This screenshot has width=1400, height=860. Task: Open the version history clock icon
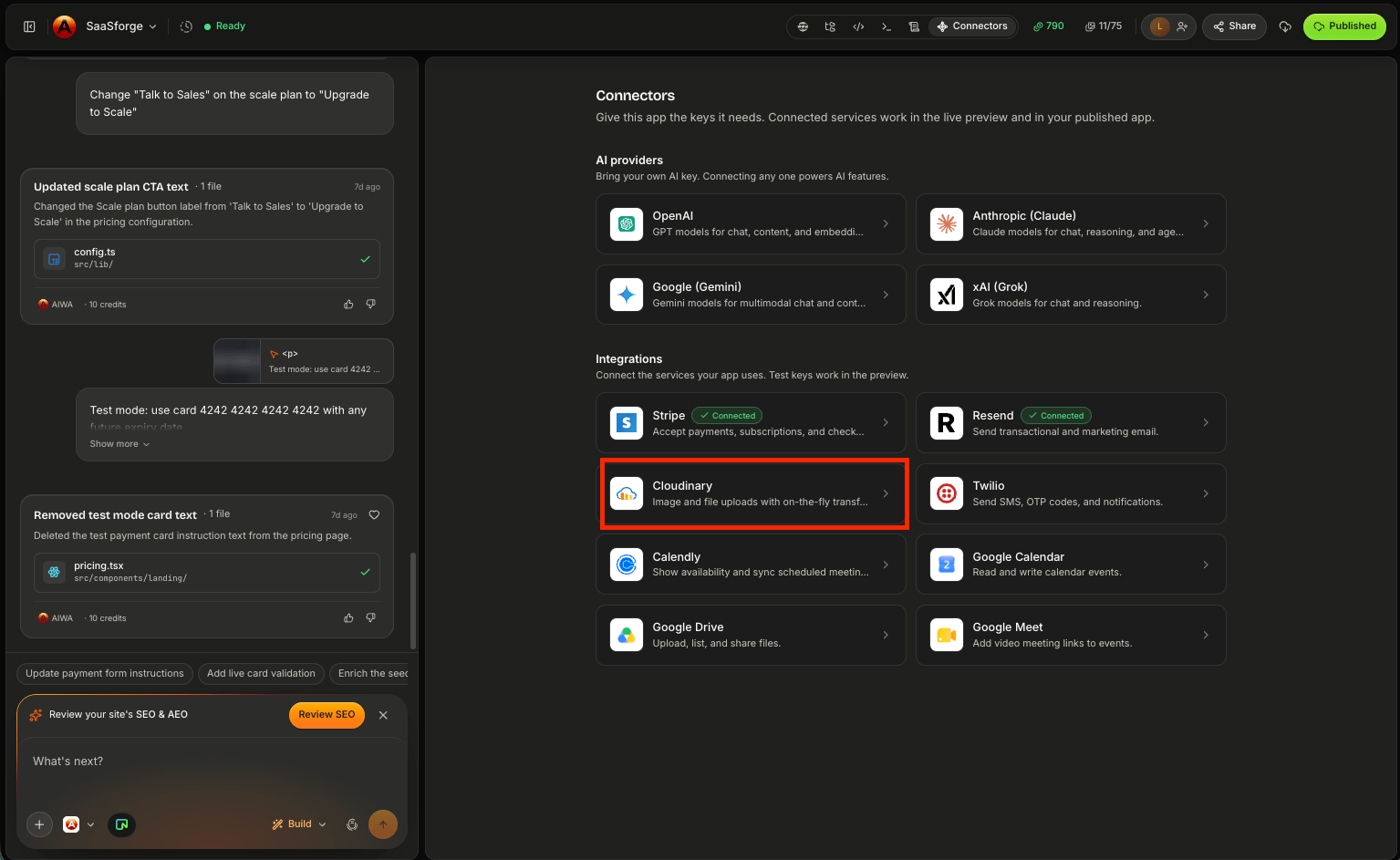186,26
